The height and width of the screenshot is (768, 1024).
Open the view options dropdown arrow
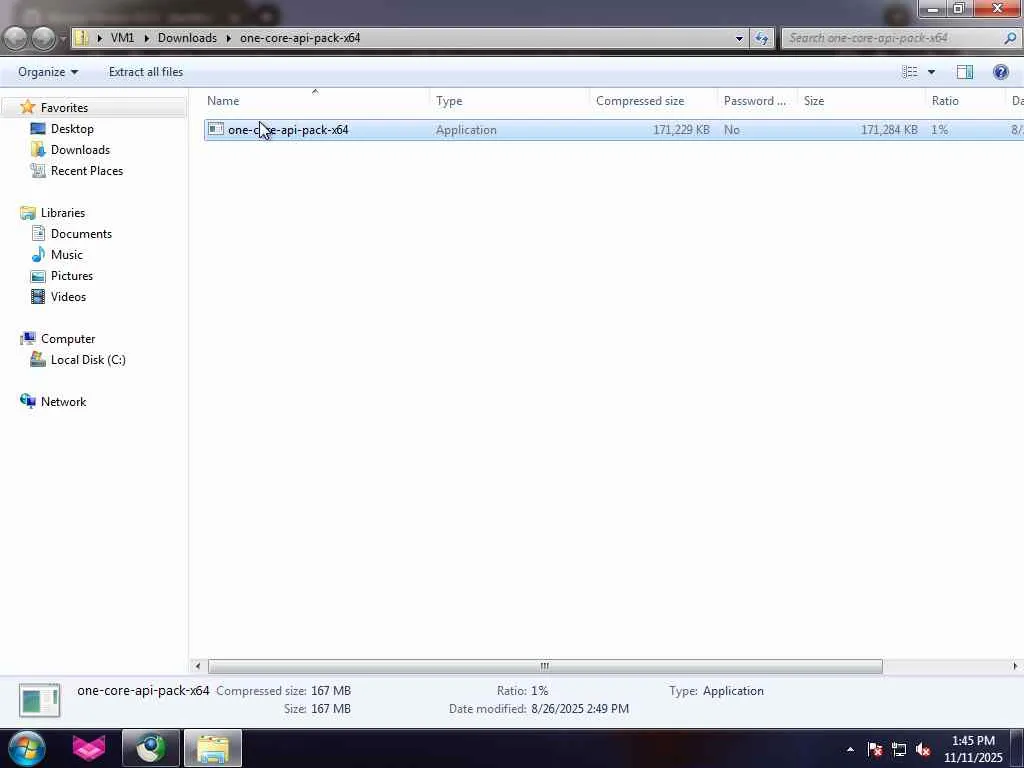[x=931, y=72]
